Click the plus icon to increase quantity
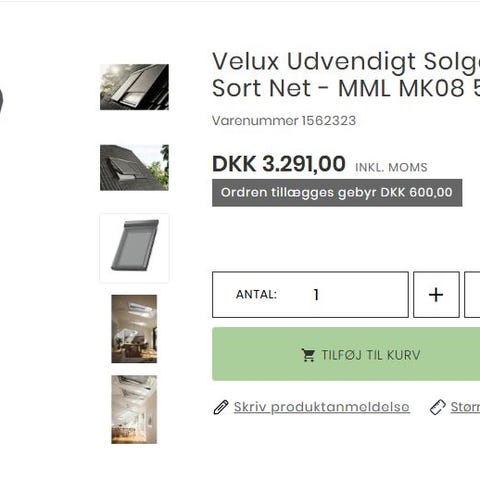 tap(436, 295)
